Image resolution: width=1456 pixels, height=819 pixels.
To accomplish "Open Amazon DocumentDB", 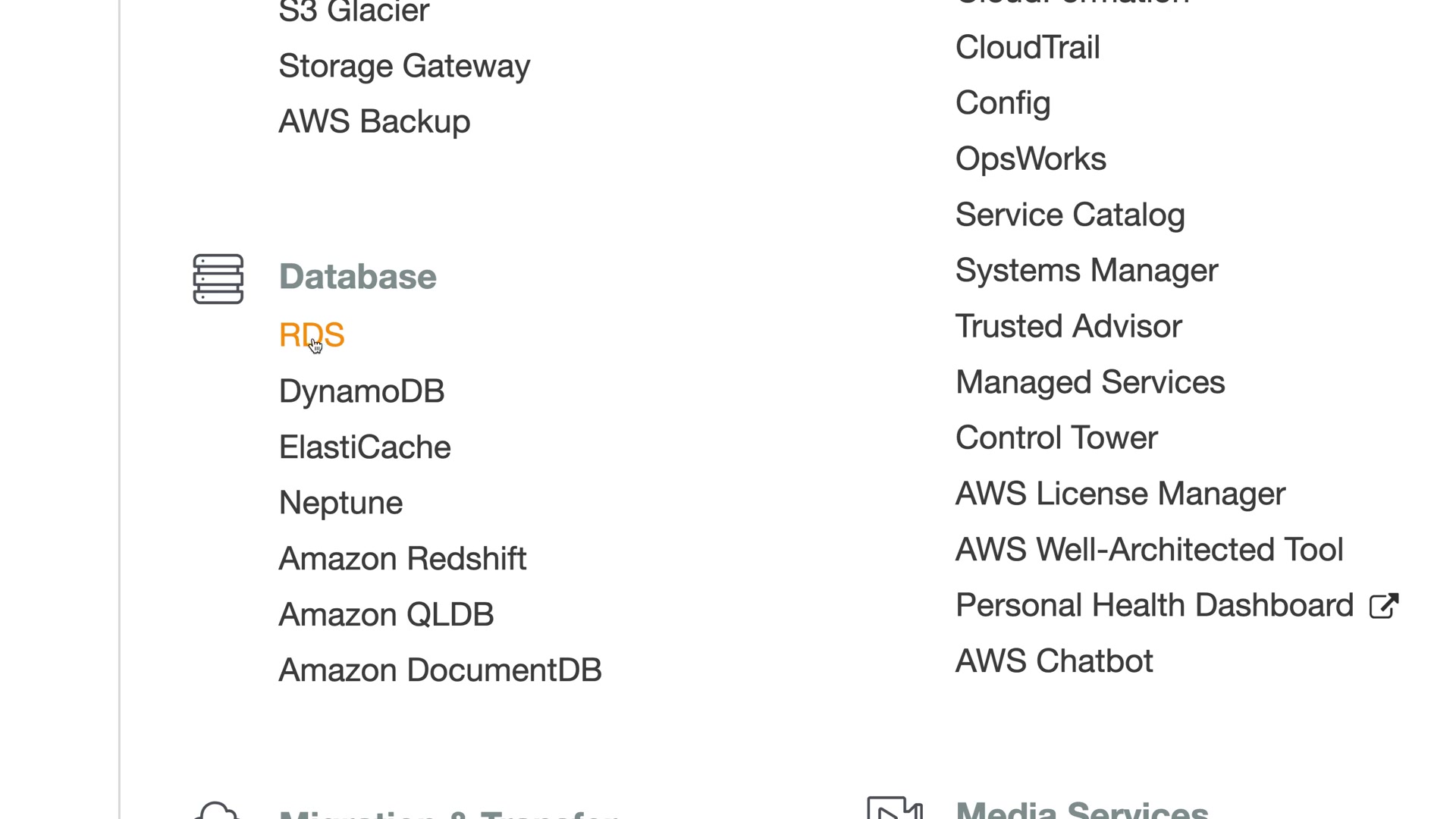I will pos(440,670).
